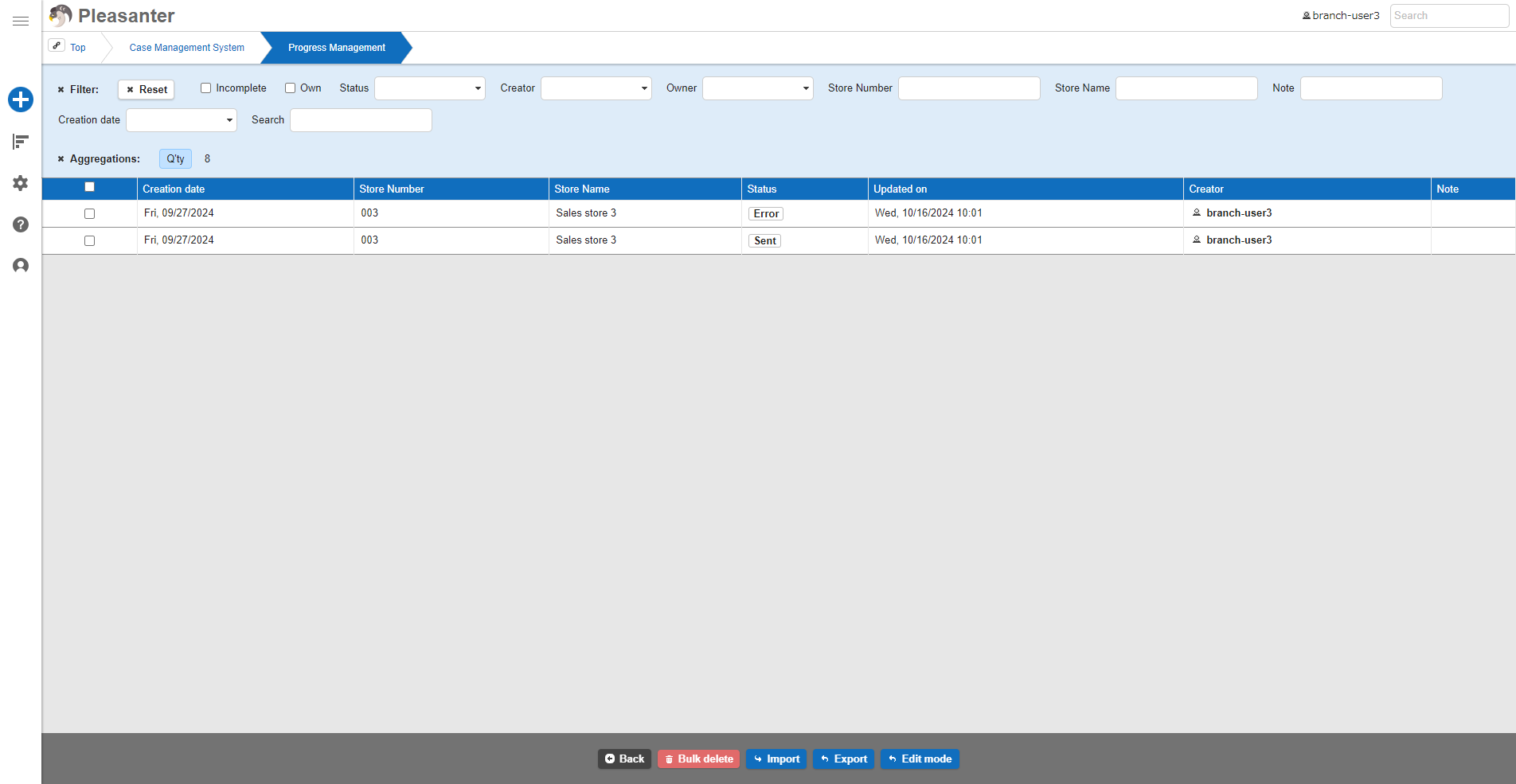The image size is (1516, 784).
Task: Click the Export button
Action: click(x=844, y=759)
